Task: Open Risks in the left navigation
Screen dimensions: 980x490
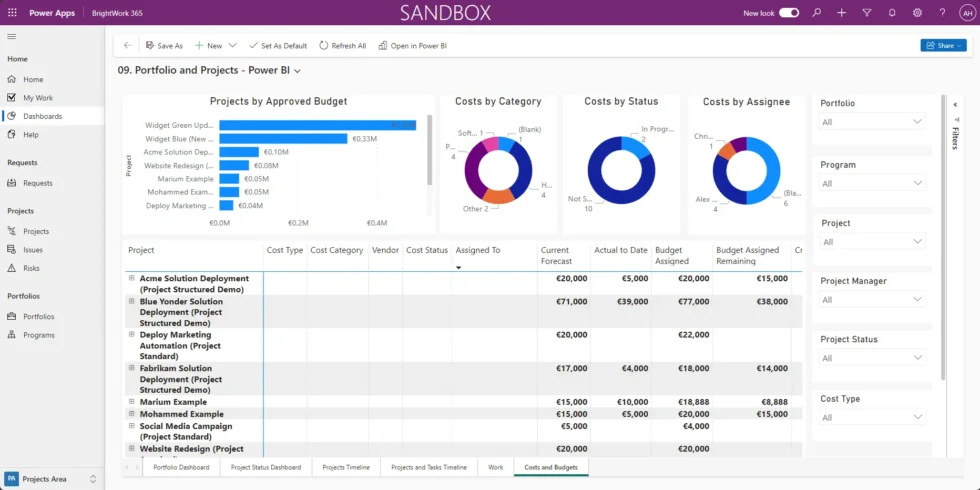Action: tap(32, 268)
